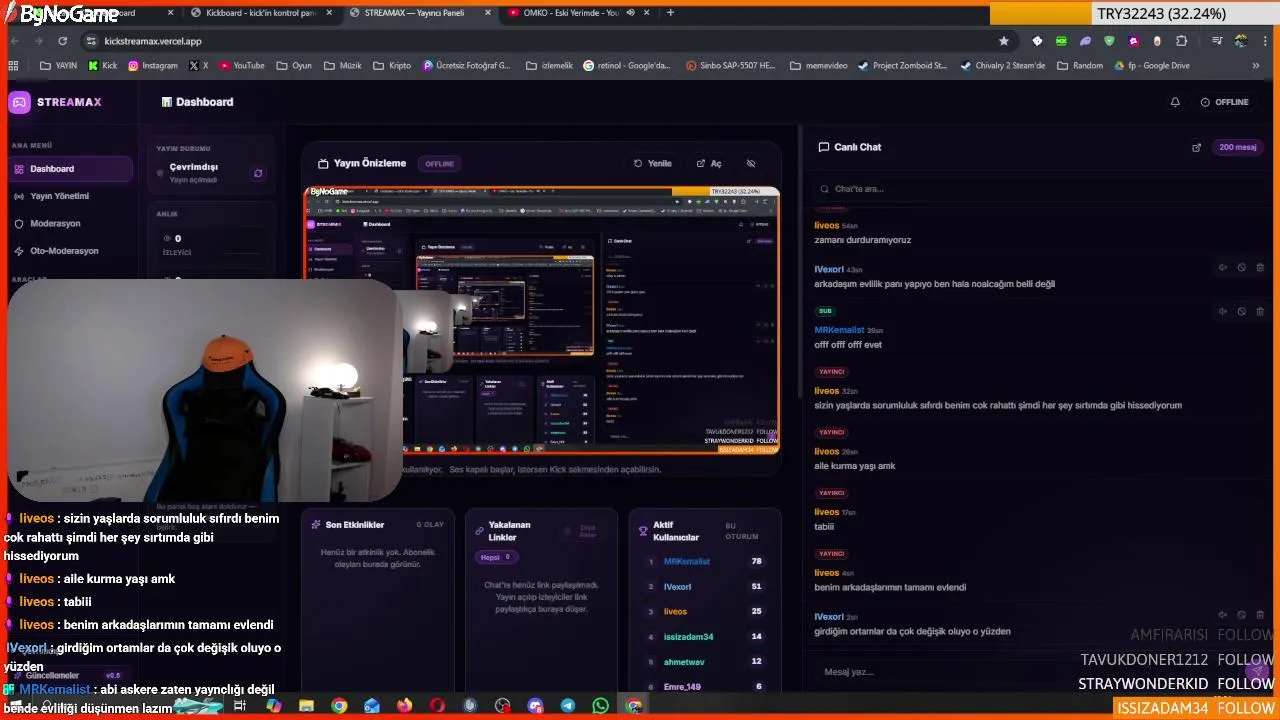This screenshot has width=1280, height=720.
Task: Open the Kripto bookmarks folder
Action: (392, 66)
